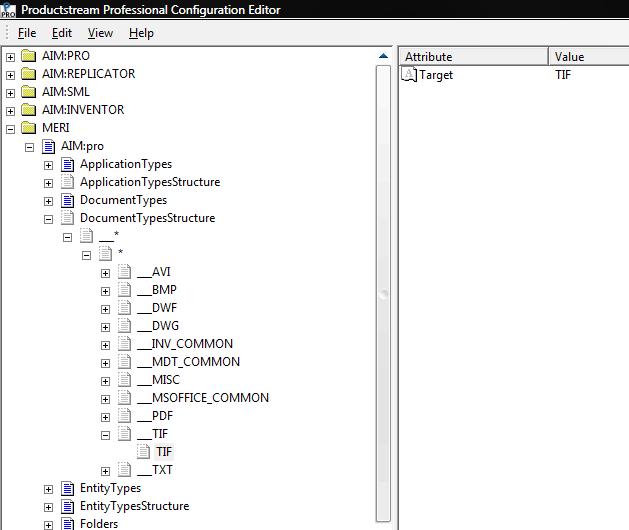Collapse the MERI folder node
The image size is (629, 530).
[x=10, y=129]
